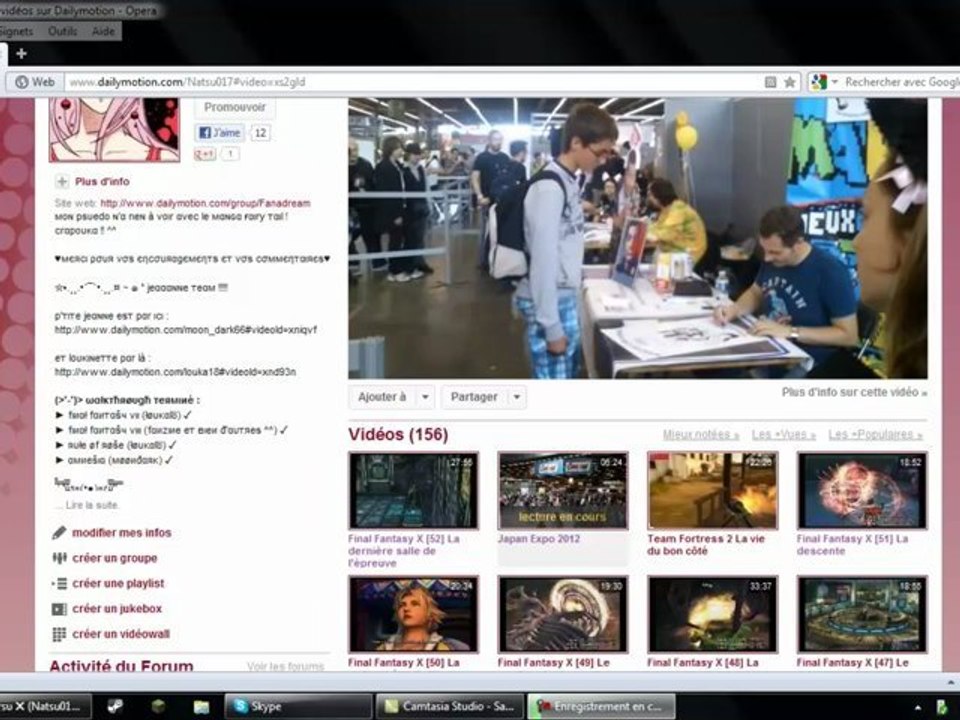Open the file explorer folder taskbar icon

201,707
